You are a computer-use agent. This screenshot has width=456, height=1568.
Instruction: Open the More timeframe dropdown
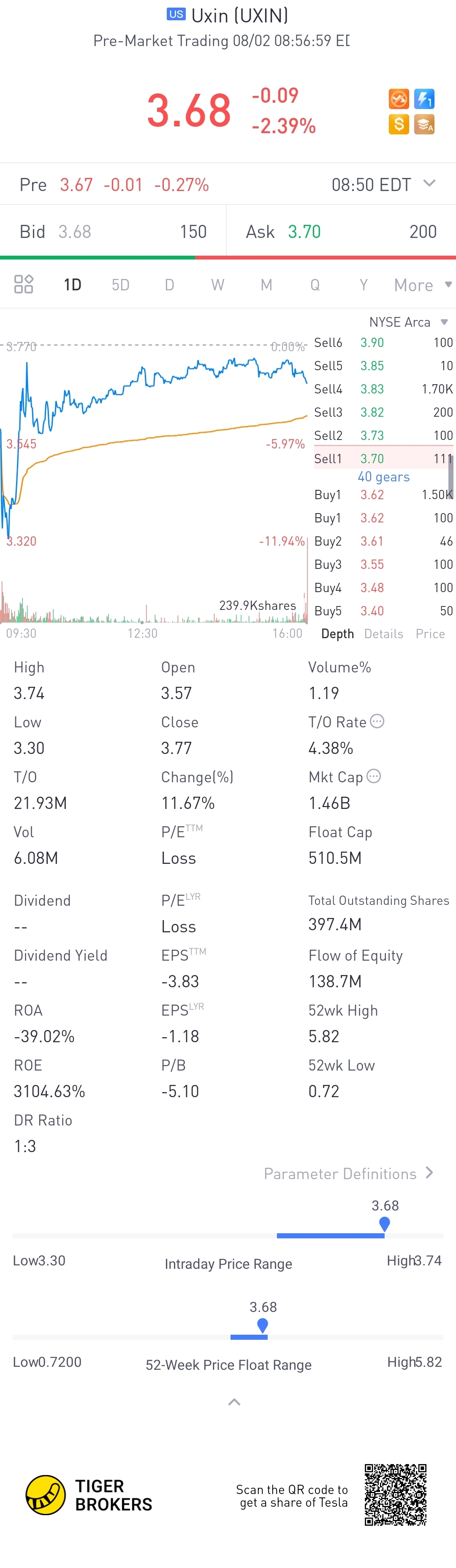tap(423, 285)
